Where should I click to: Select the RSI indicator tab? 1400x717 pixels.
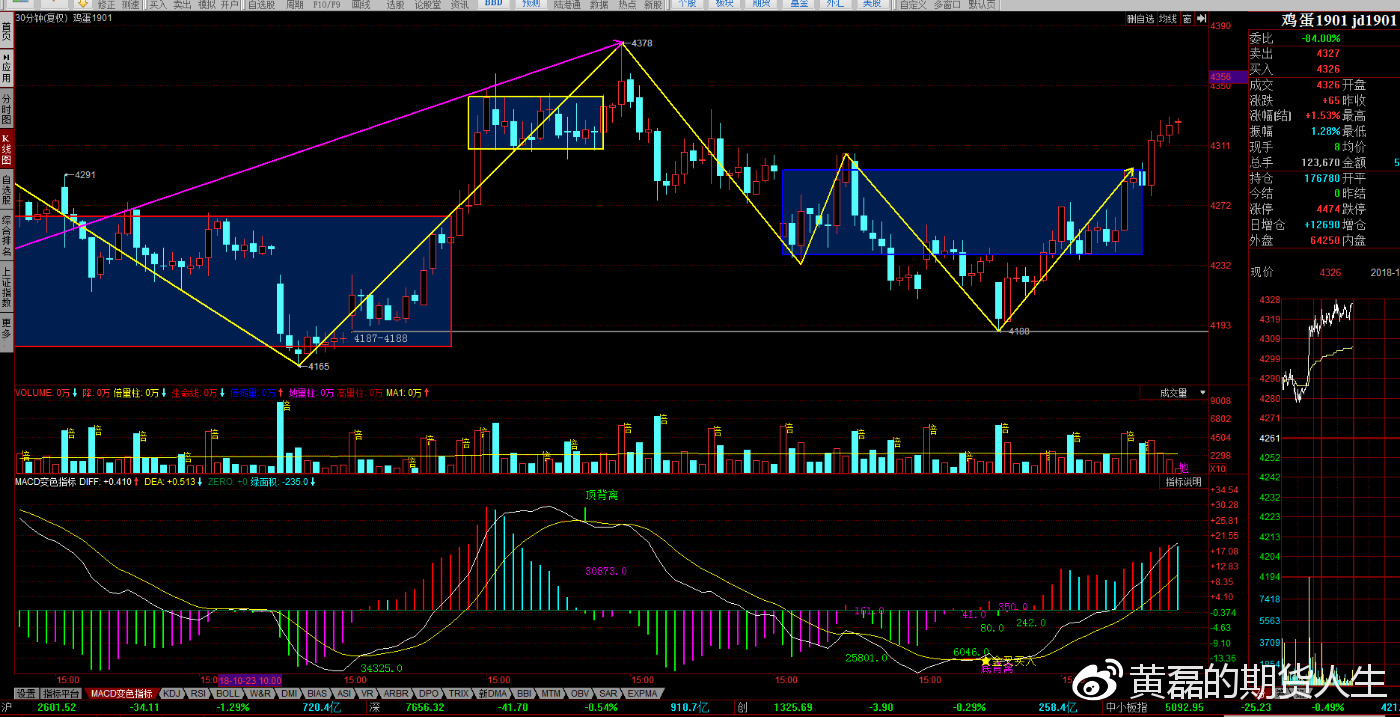click(x=198, y=693)
